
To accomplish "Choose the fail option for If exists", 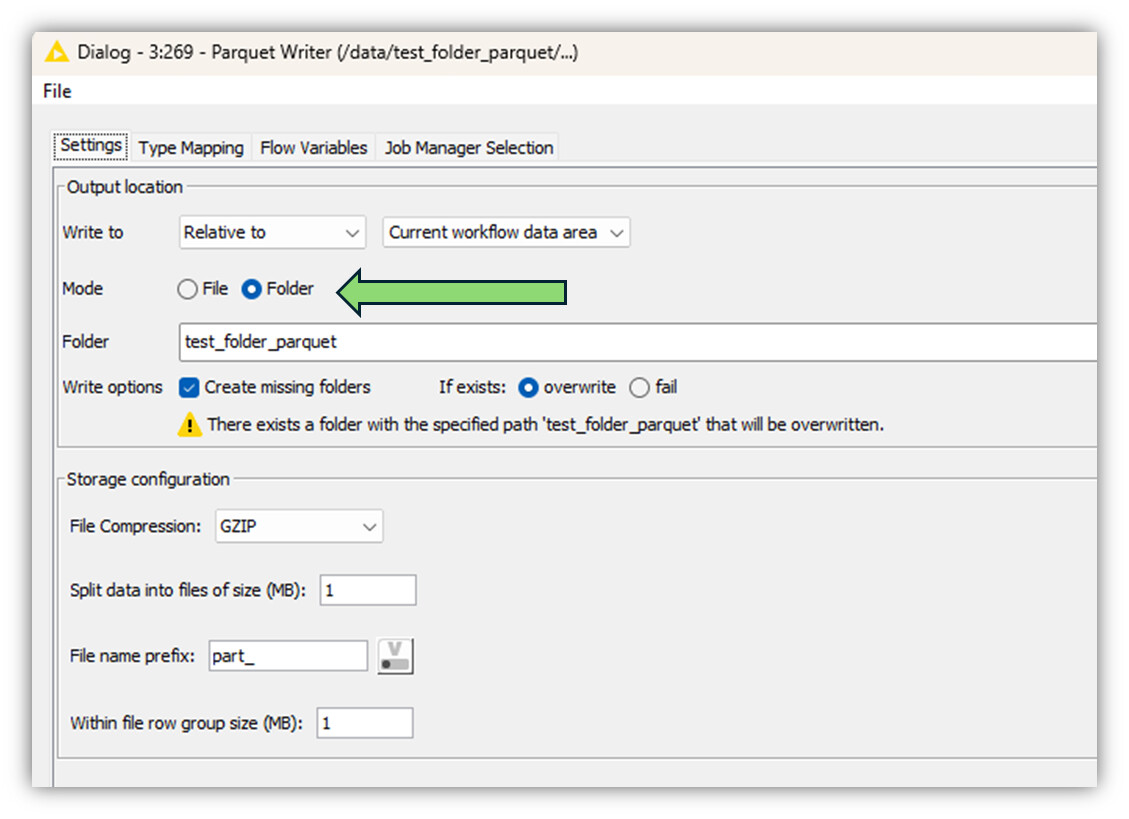I will coord(639,387).
